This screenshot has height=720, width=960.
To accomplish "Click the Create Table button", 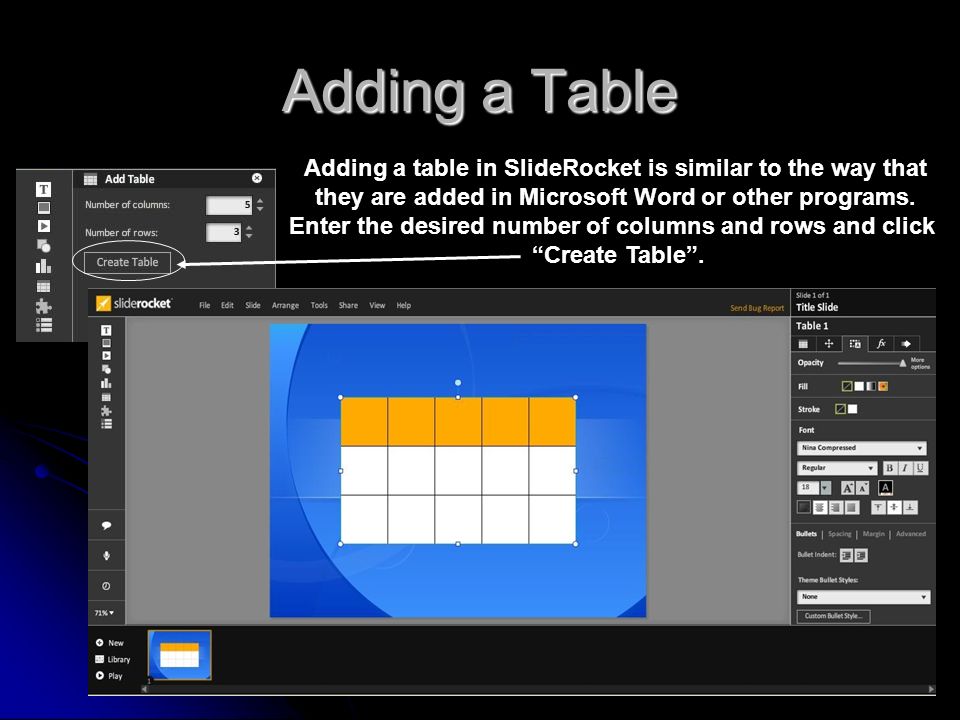I will click(x=127, y=262).
